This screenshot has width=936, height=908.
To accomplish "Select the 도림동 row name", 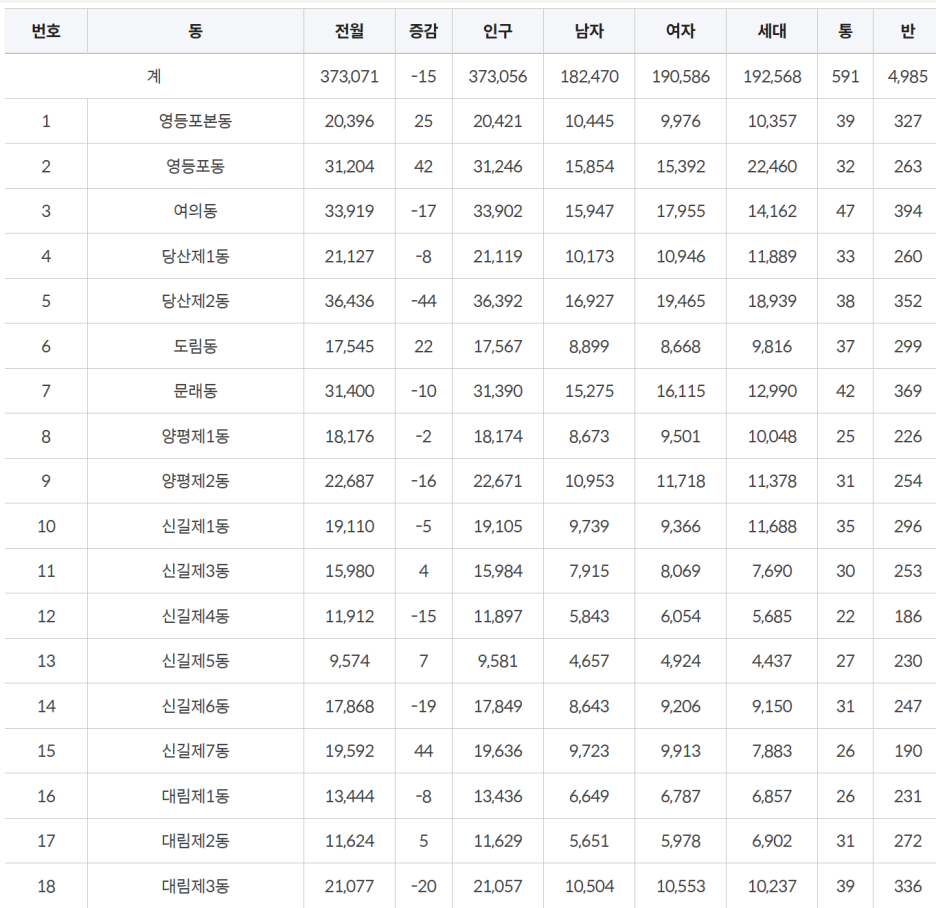I will tap(195, 346).
